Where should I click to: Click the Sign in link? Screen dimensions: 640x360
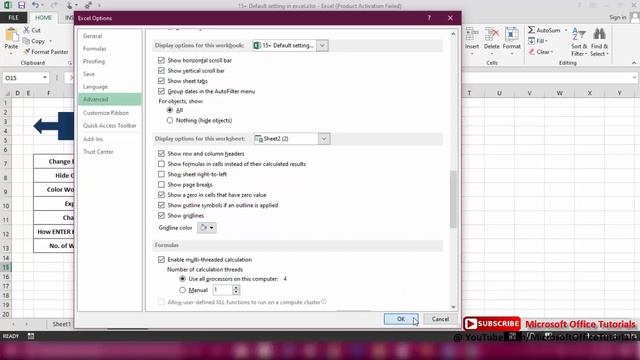(617, 17)
